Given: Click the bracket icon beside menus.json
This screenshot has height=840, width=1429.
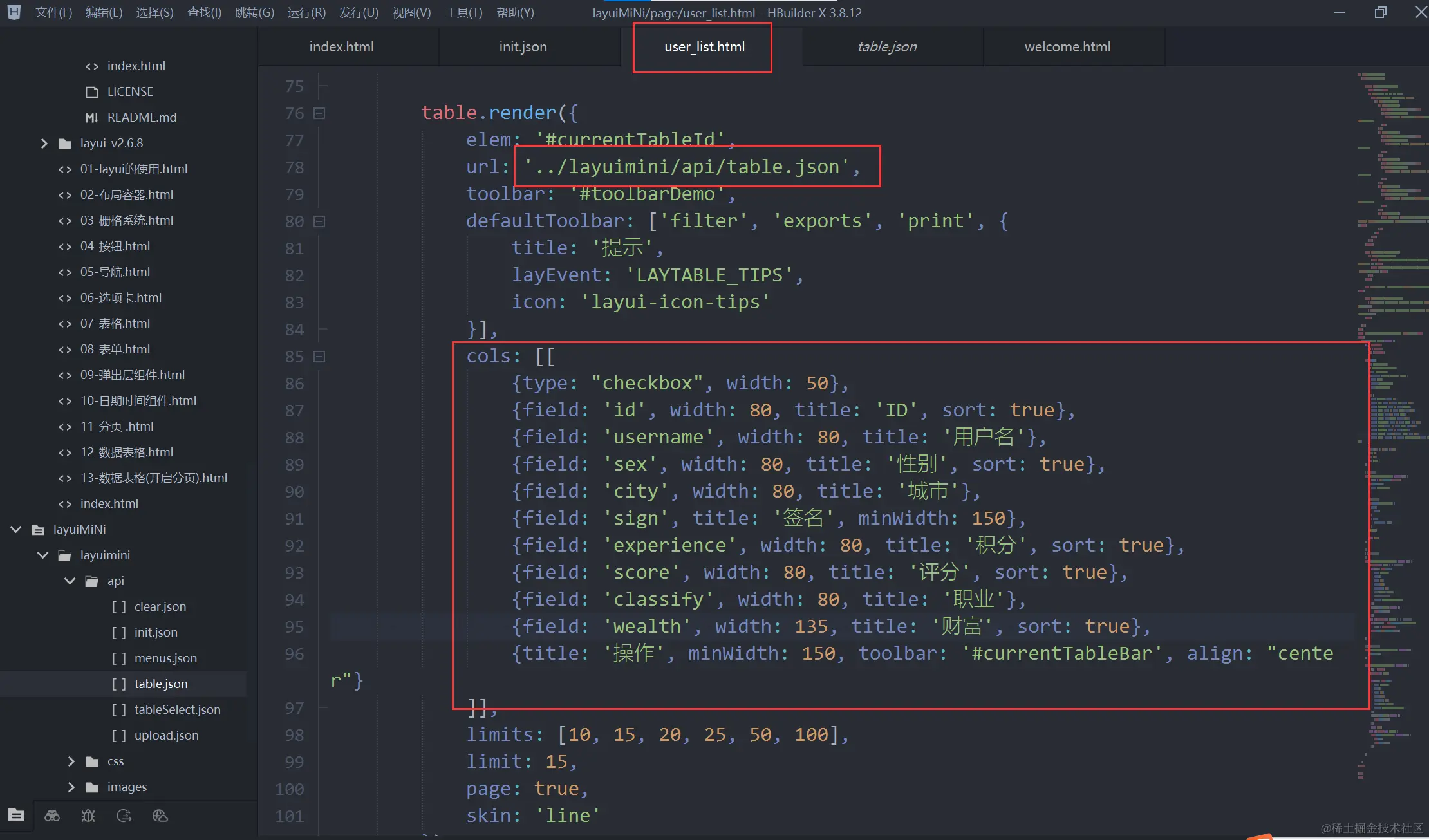Looking at the screenshot, I should [x=119, y=658].
